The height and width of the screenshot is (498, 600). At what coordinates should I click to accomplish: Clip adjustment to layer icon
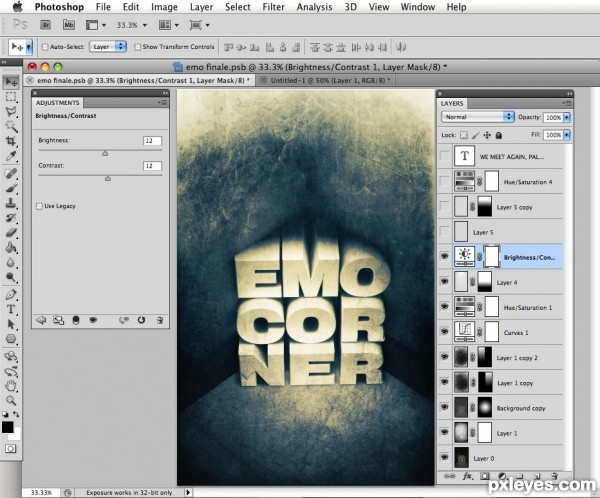coord(75,320)
